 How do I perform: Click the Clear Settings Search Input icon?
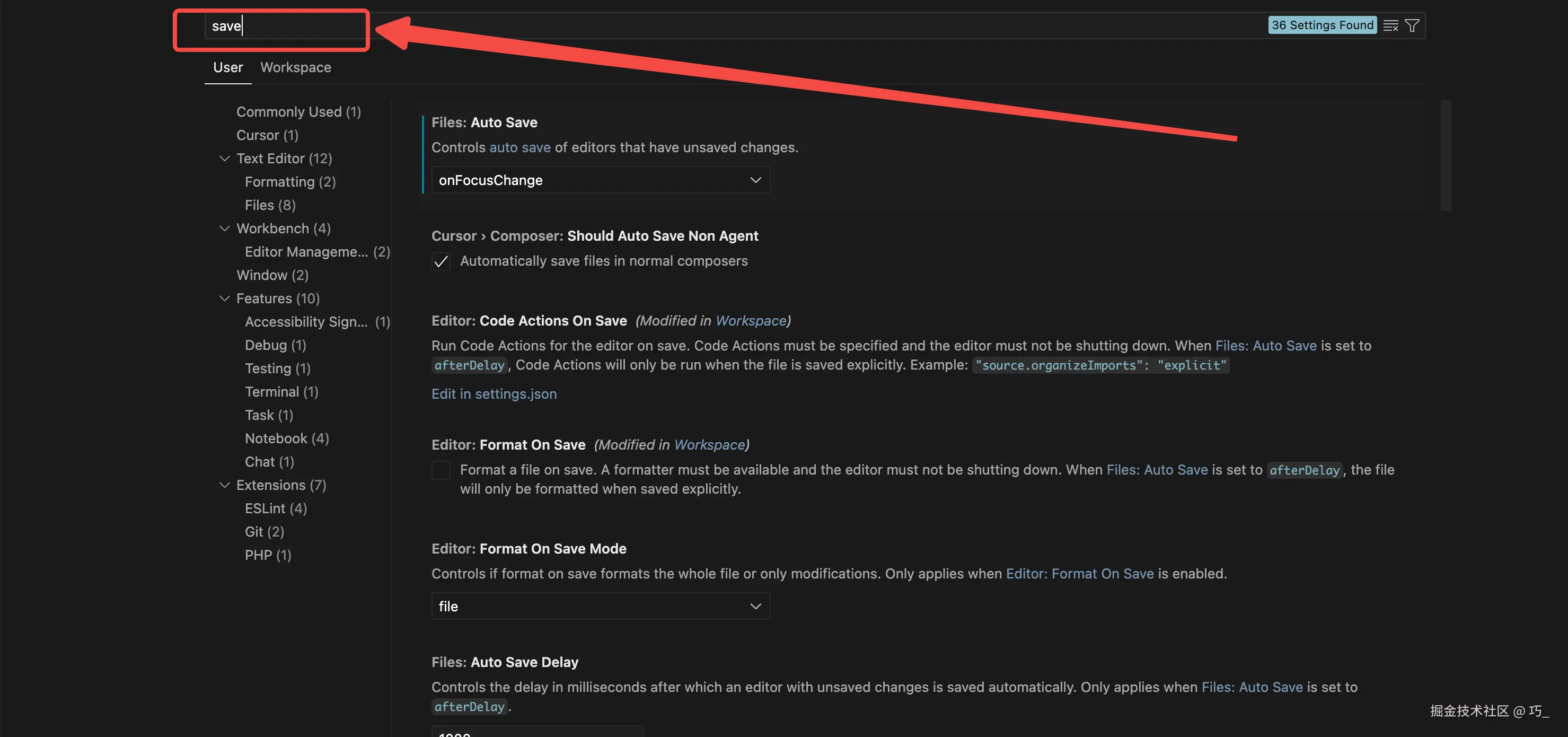pos(1390,25)
